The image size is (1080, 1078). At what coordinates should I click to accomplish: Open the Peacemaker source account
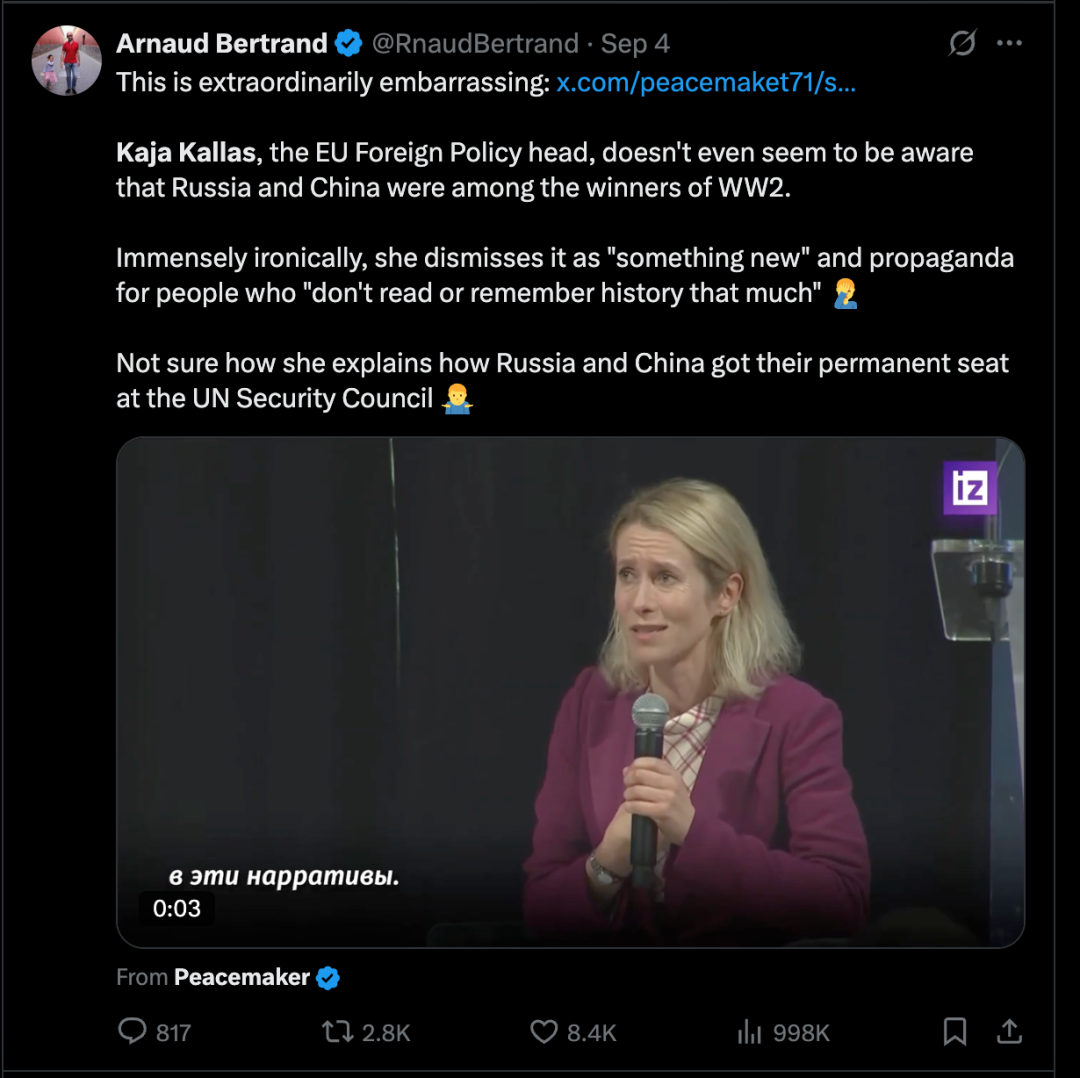[x=242, y=977]
